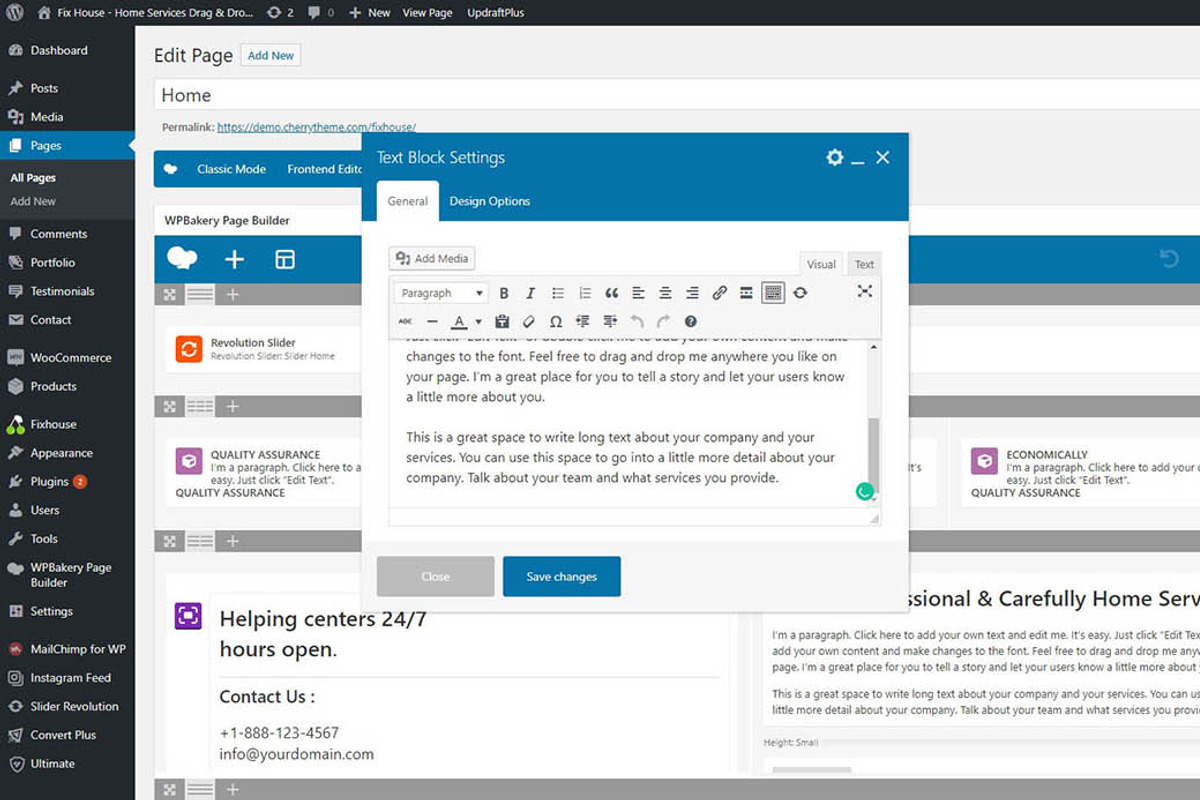1200x800 pixels.
Task: Click the Add New page button
Action: tap(271, 55)
